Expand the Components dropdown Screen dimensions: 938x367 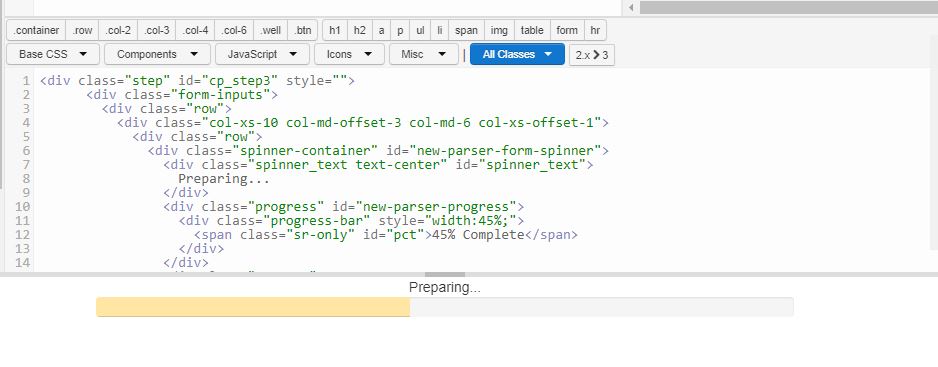(x=157, y=54)
